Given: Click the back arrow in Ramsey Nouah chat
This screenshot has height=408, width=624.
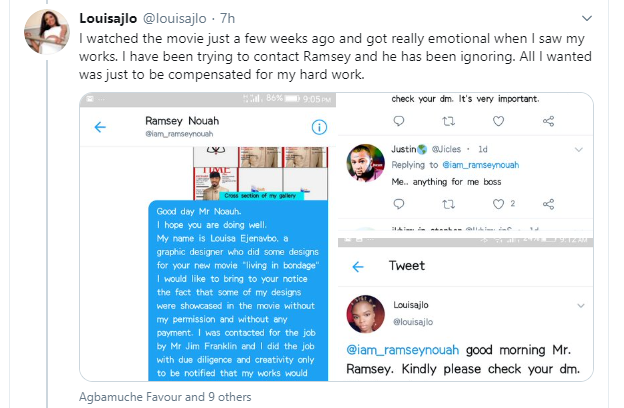Looking at the screenshot, I should click(x=100, y=127).
